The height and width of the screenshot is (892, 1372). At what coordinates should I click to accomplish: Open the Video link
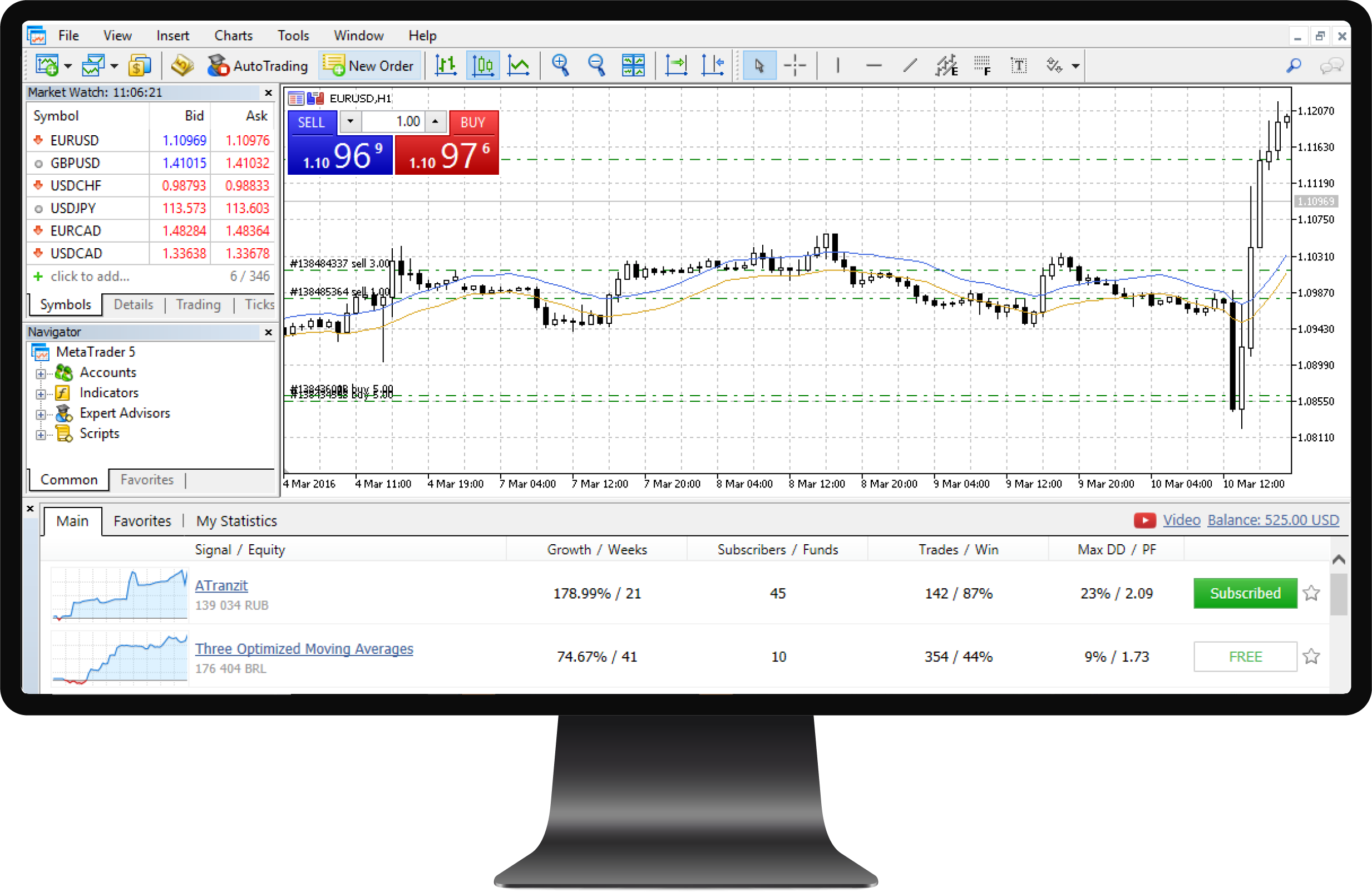pos(1182,521)
